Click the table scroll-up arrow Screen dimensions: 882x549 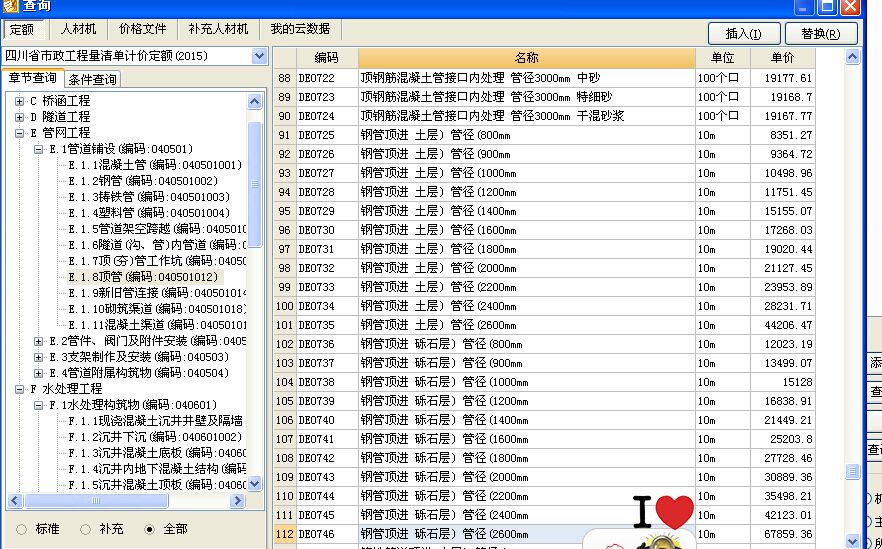coord(853,56)
